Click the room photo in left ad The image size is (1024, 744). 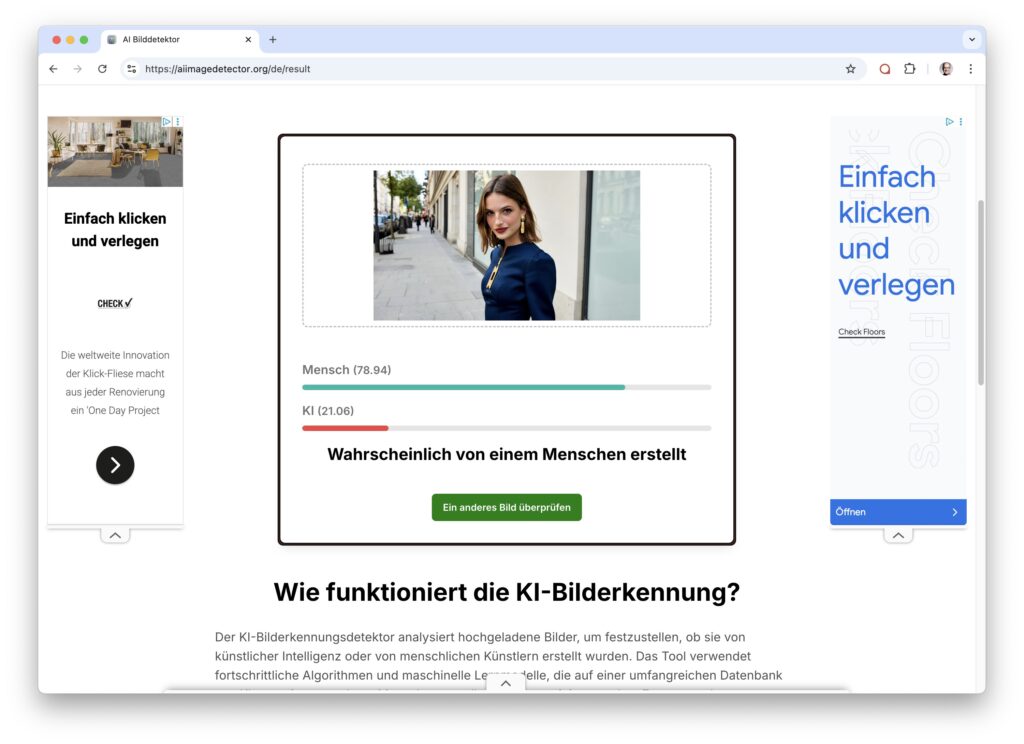coord(115,152)
